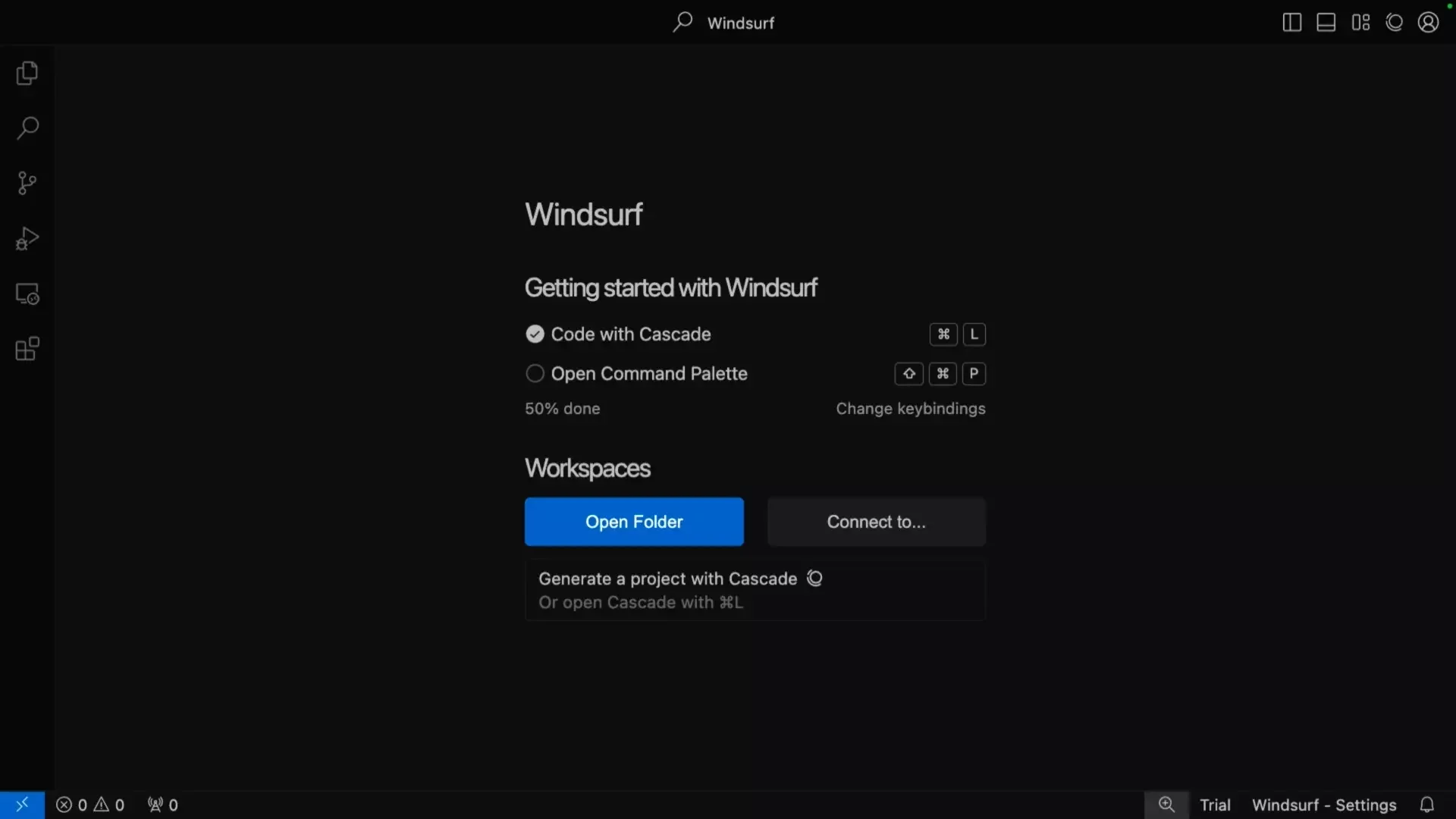Click the zoom magnifier in status bar
This screenshot has width=1456, height=819.
click(1167, 805)
